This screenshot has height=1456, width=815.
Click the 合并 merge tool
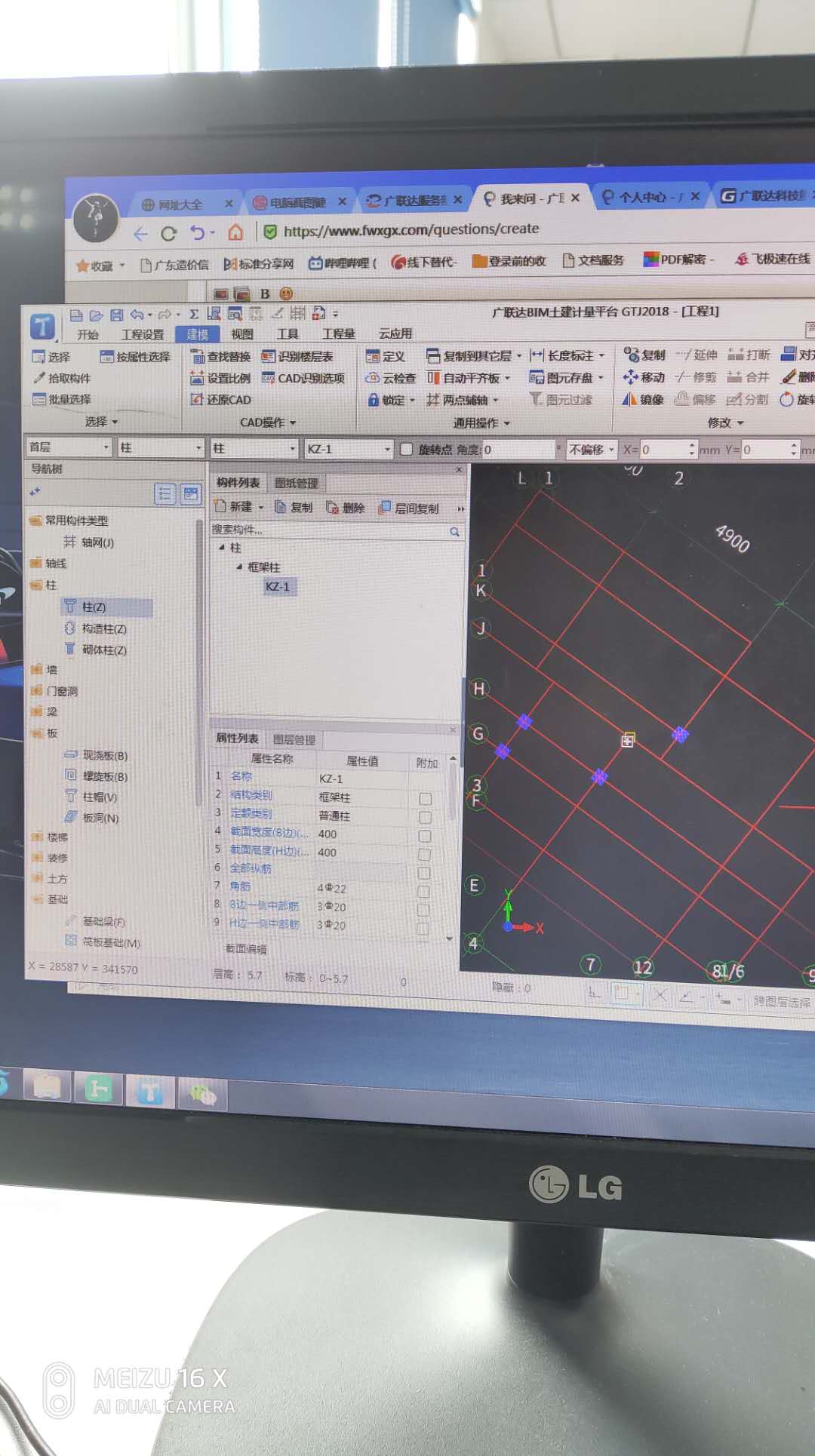[747, 376]
